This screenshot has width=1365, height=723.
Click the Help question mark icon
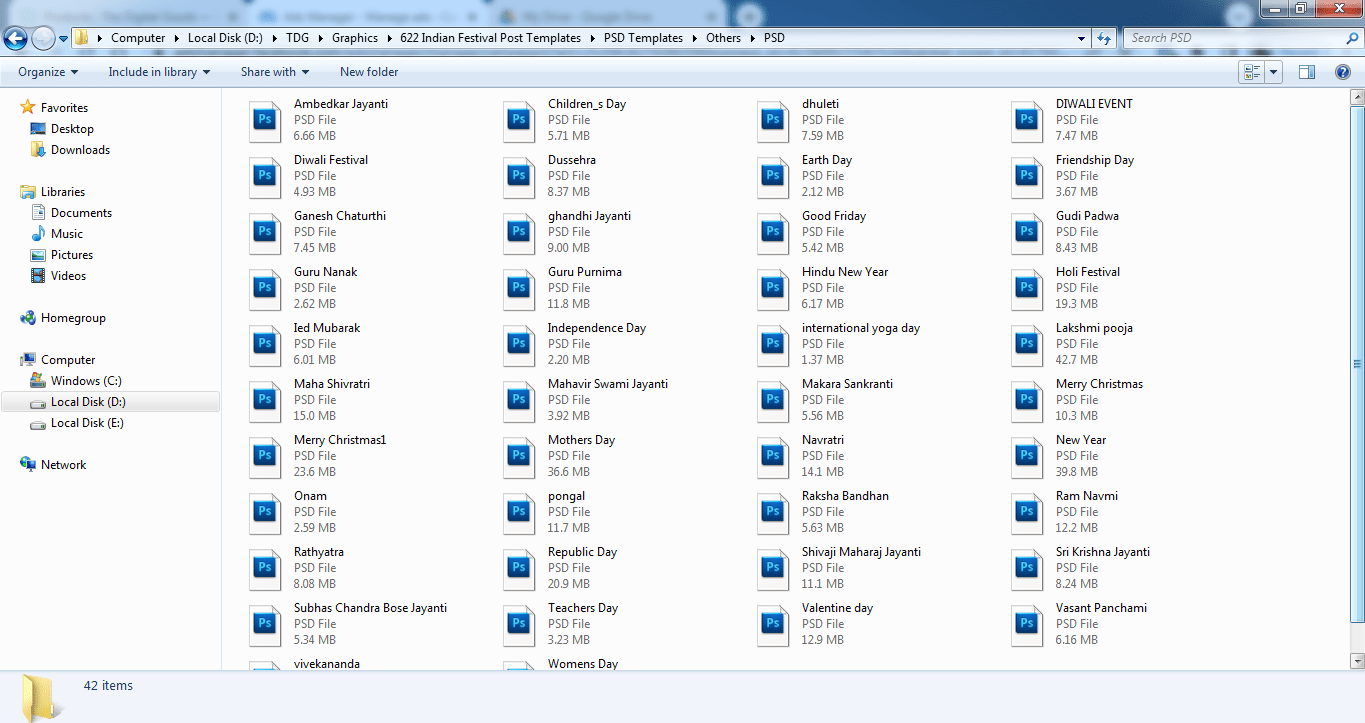point(1343,72)
